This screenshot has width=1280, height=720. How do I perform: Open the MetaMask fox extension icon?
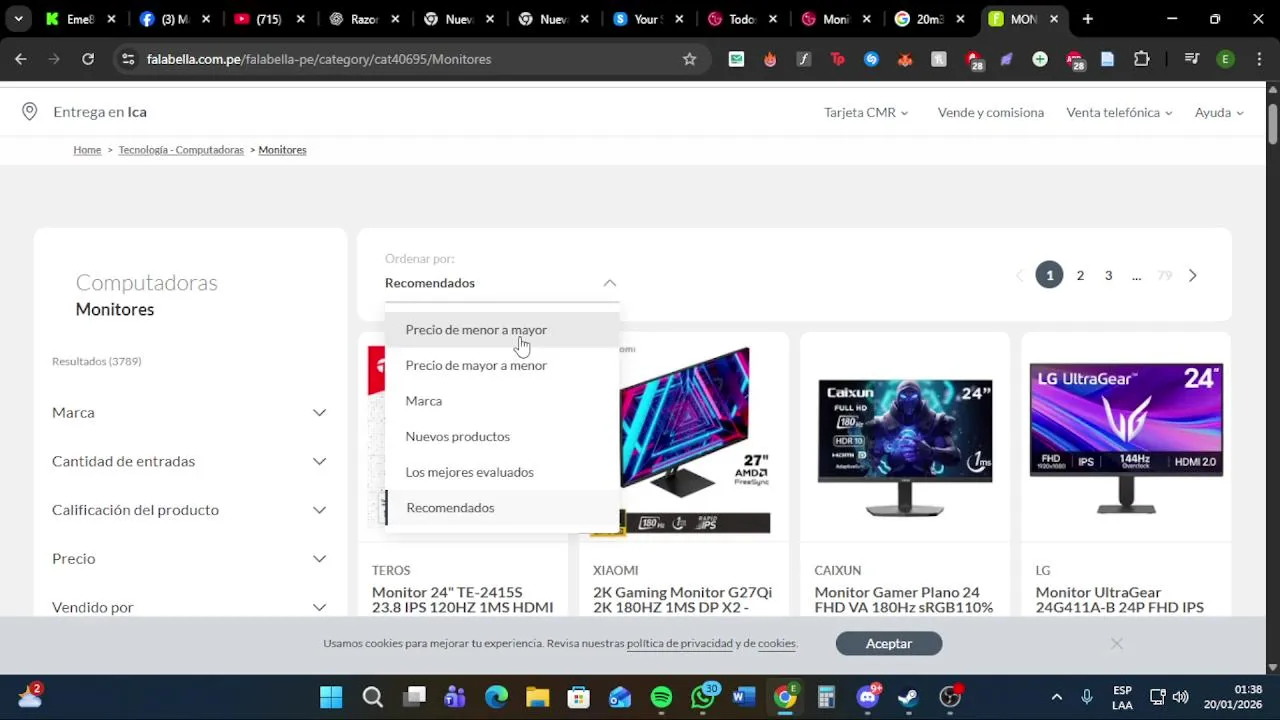coord(905,59)
